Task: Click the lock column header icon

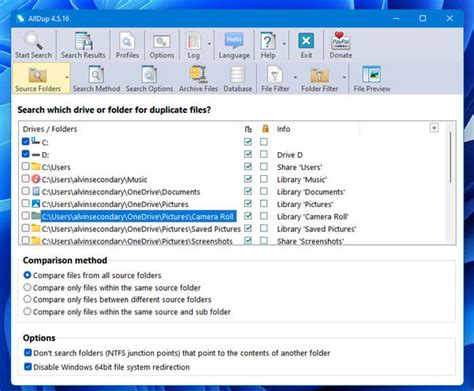Action: pos(265,129)
